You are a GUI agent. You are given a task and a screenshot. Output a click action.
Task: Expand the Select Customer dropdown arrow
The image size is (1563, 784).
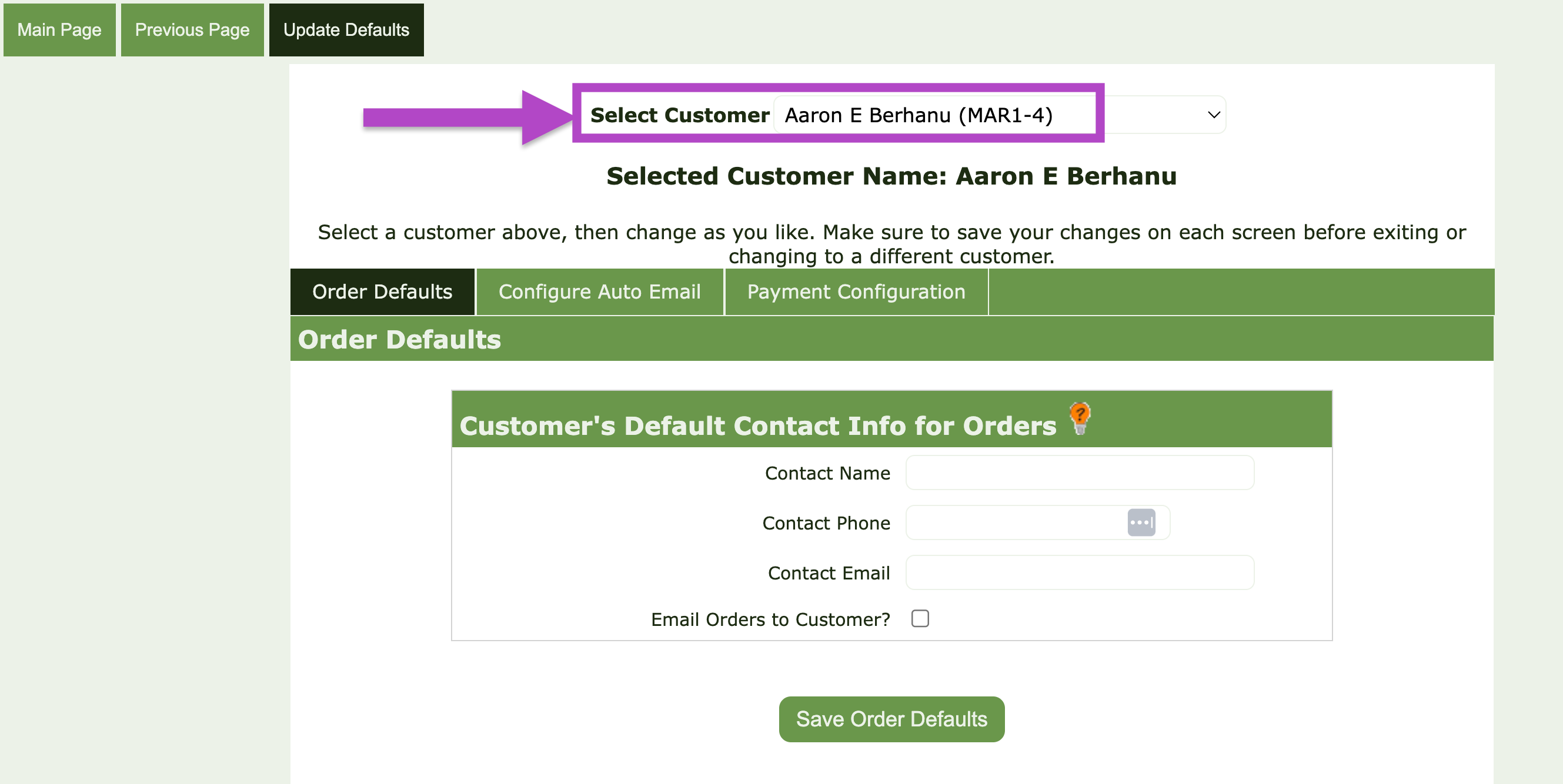(x=1214, y=115)
